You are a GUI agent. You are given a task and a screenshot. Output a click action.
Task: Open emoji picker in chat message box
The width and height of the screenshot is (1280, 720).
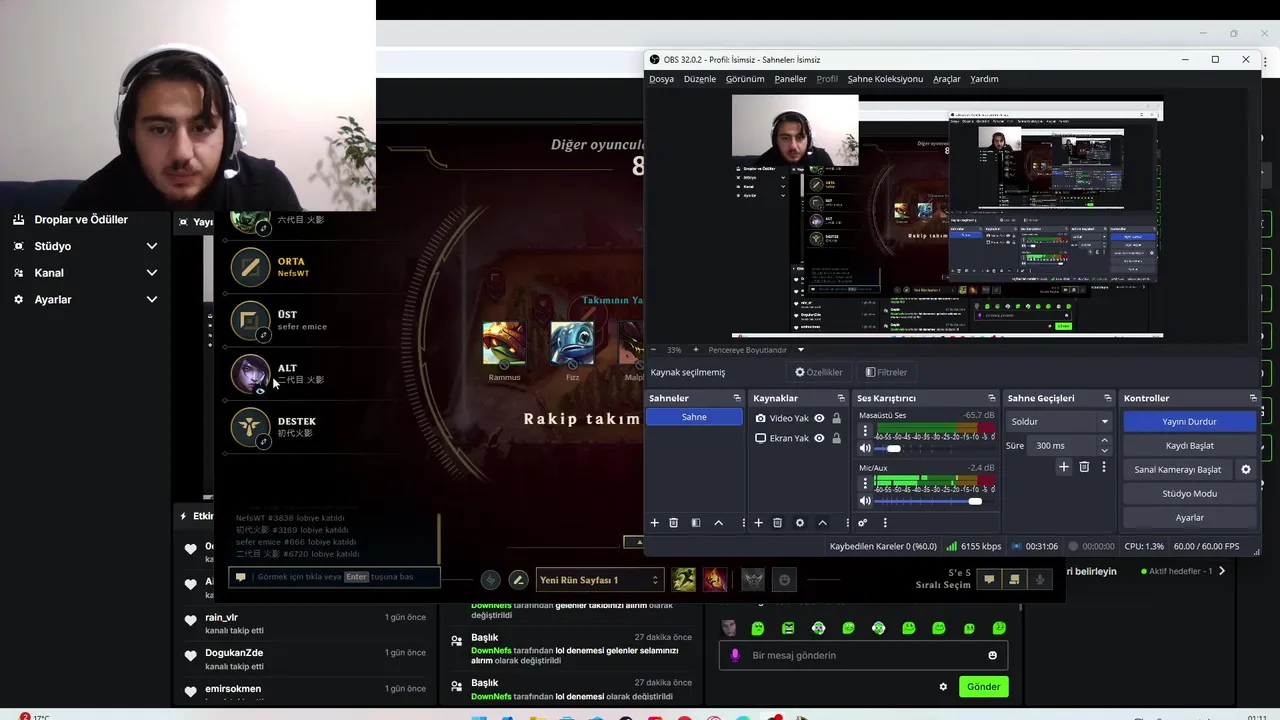[992, 655]
